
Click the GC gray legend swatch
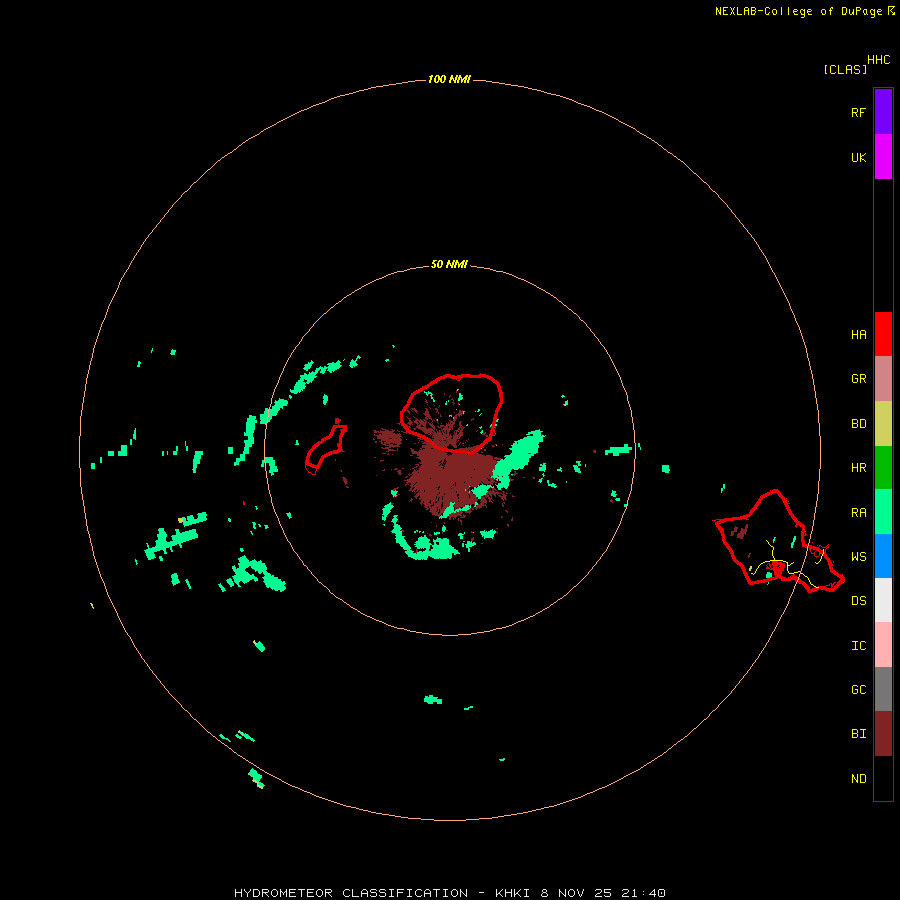tap(883, 689)
